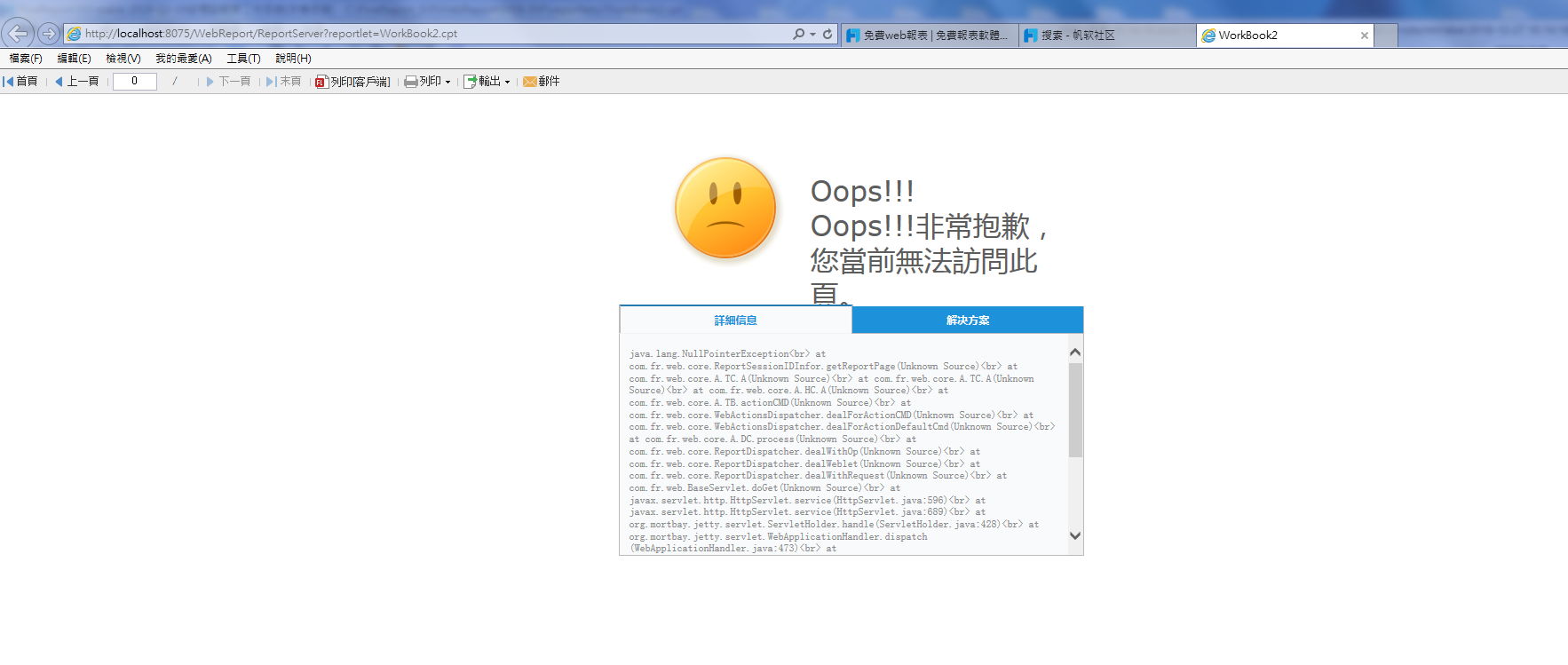Click the ServletHolder.java:428 trace line
The width and height of the screenshot is (1568, 665).
tap(834, 525)
